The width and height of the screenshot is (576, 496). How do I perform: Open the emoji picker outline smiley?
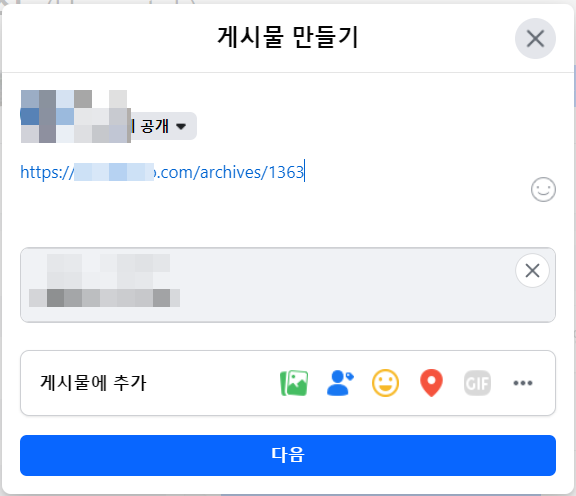point(543,190)
